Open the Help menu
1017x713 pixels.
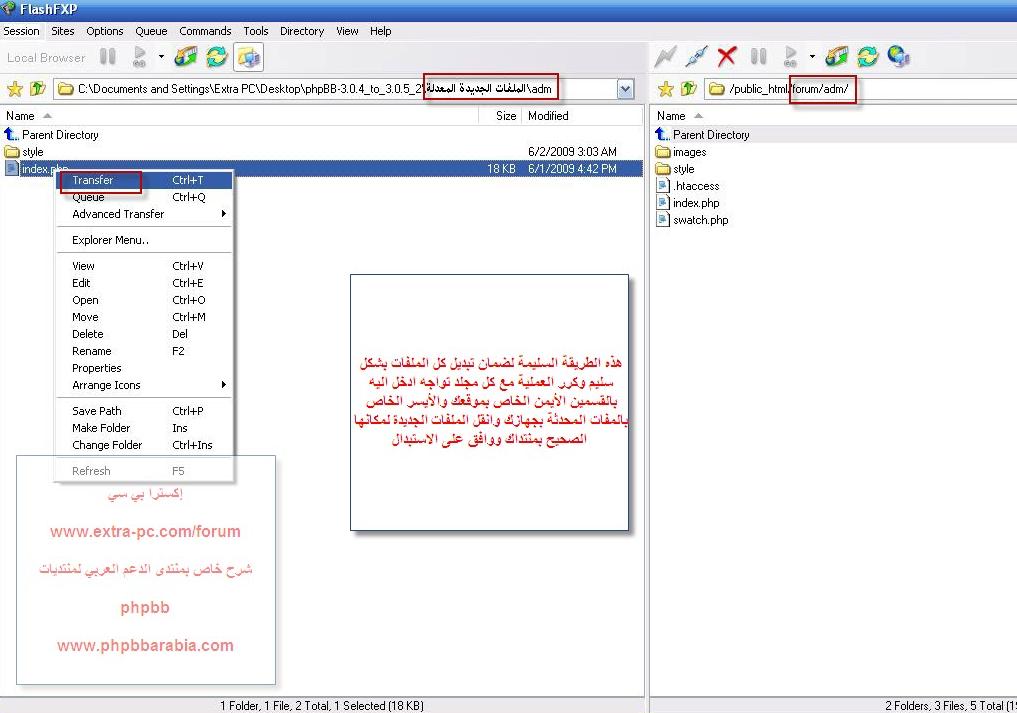(x=381, y=31)
